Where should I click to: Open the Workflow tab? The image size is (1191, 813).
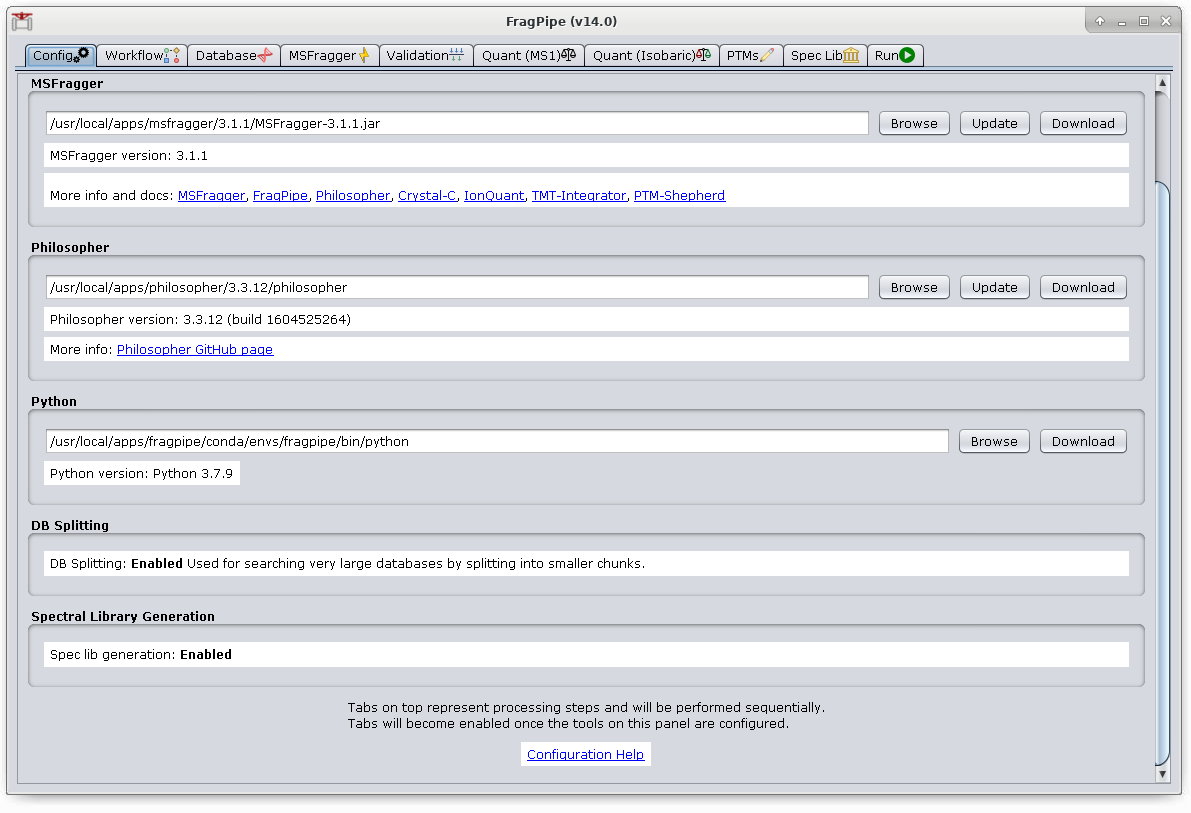point(141,56)
